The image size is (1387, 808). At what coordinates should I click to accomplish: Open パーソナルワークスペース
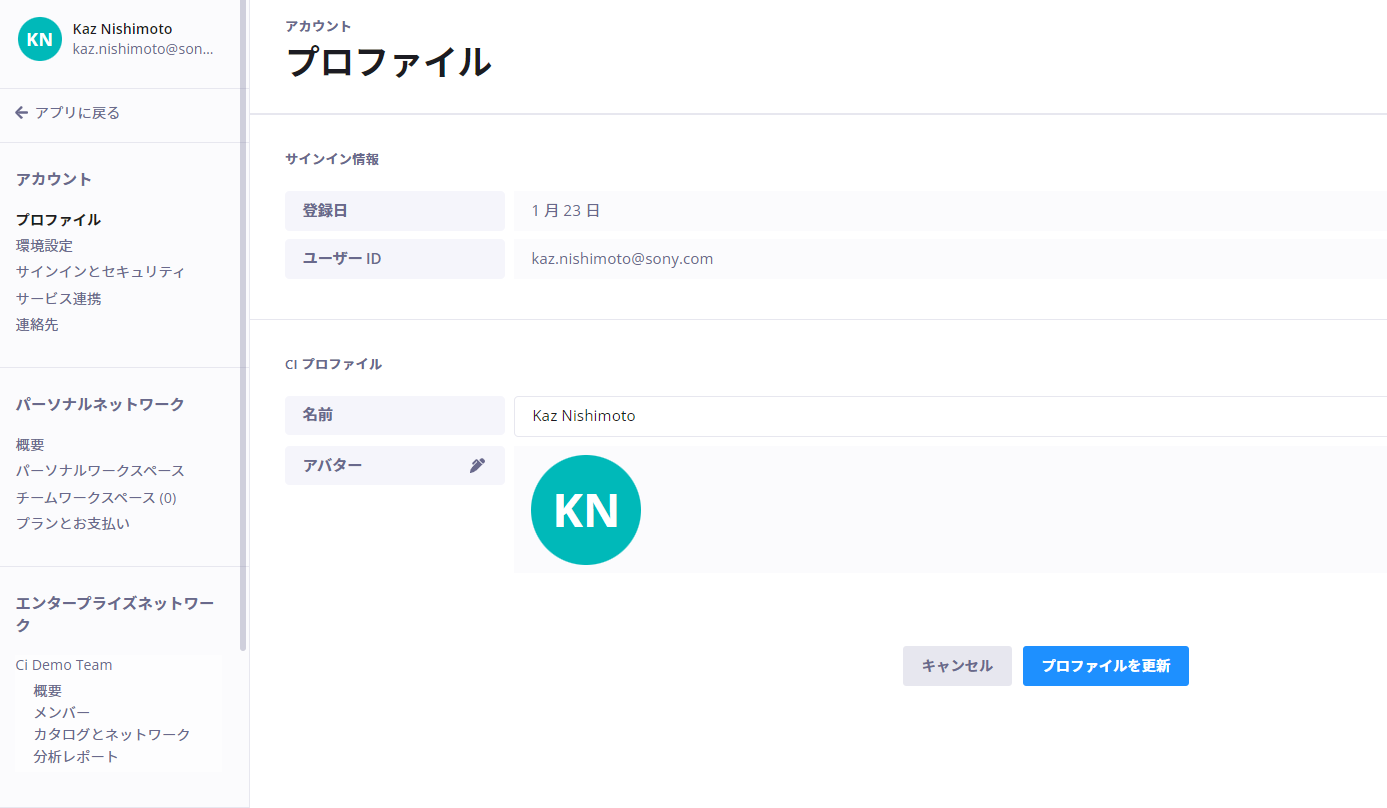point(100,471)
